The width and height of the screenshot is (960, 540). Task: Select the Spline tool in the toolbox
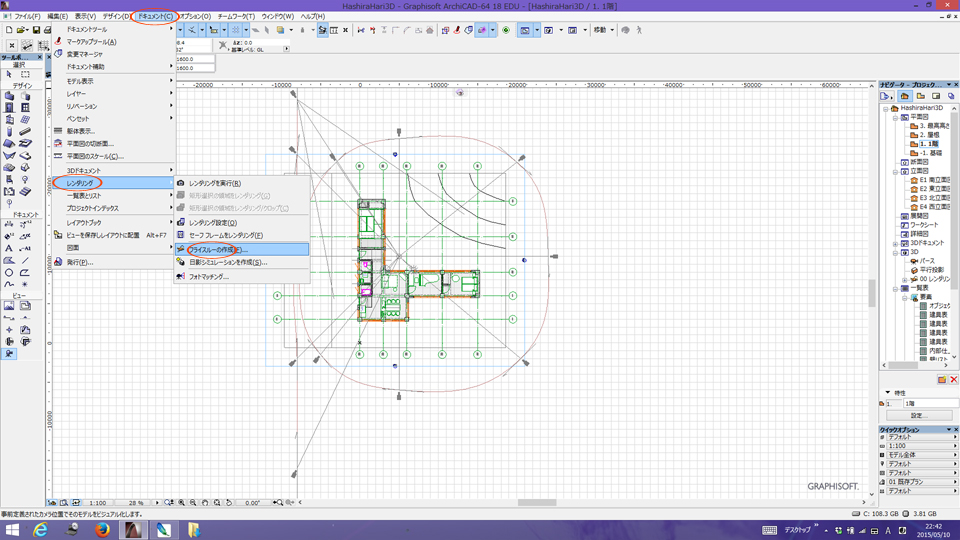tap(9, 285)
